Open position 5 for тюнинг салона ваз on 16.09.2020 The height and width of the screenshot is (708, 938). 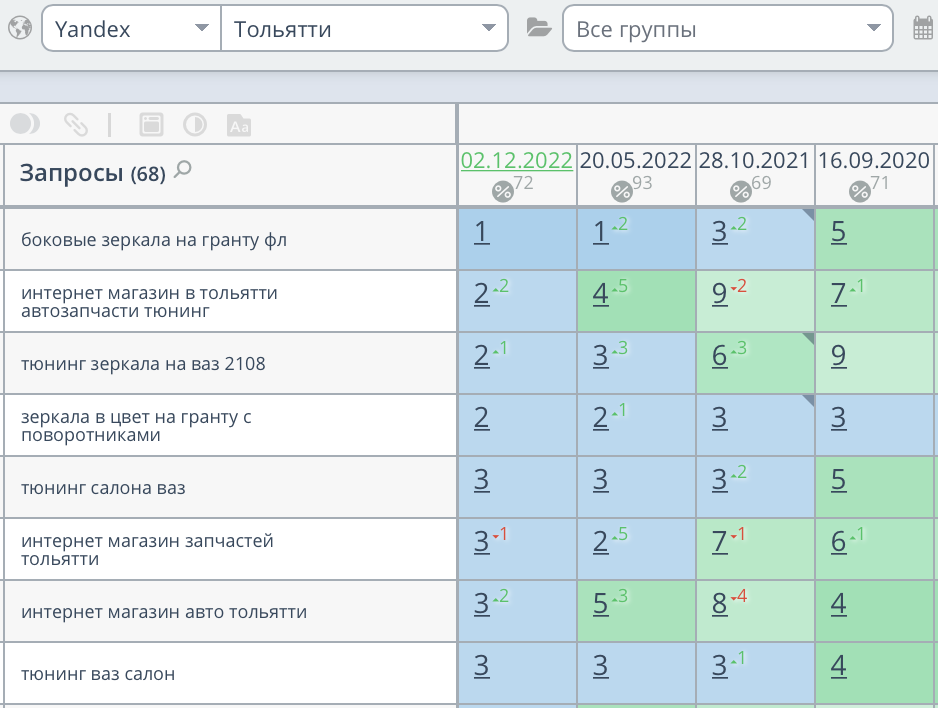(839, 480)
